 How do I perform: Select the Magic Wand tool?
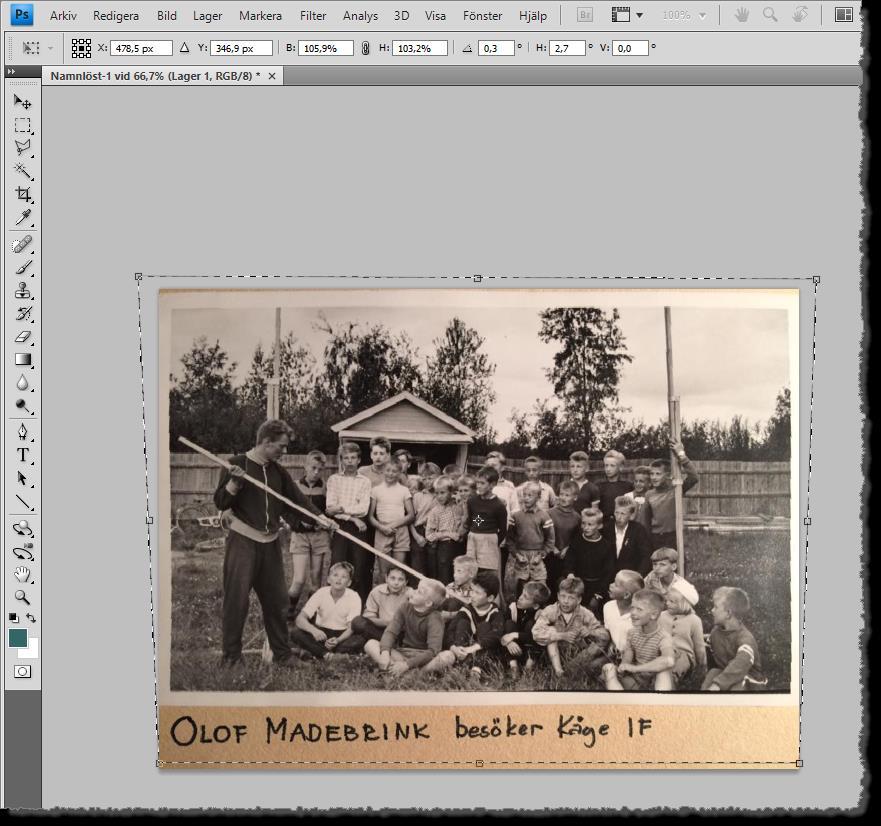tap(22, 171)
